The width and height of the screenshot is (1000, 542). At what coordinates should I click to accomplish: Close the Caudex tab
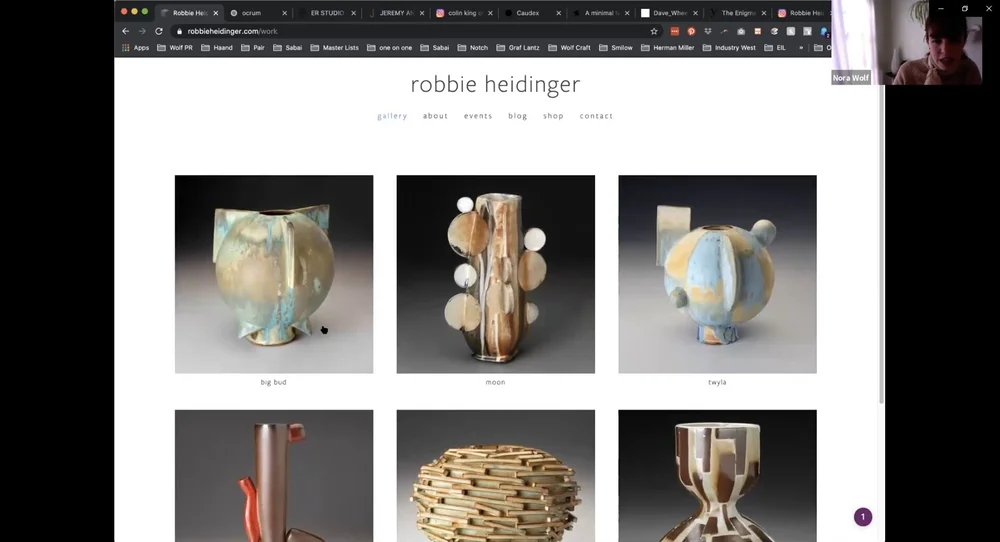559,13
